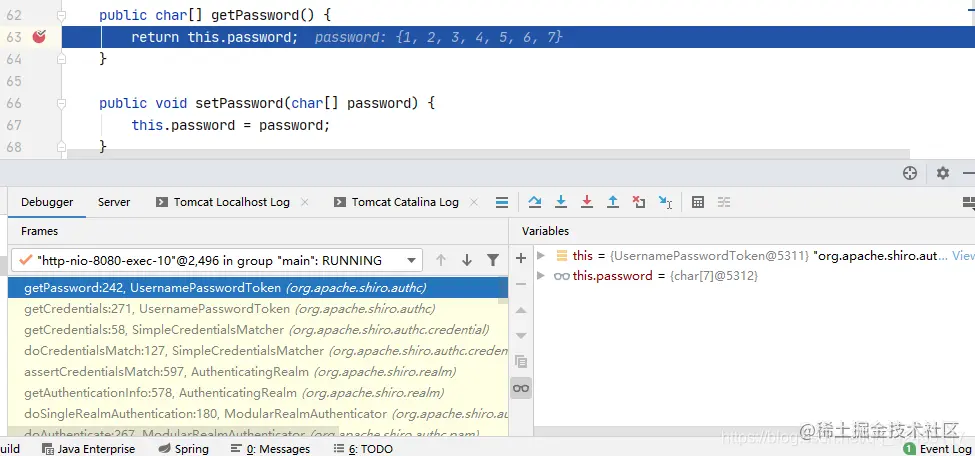Click 'this.password = password;' code line

[231, 125]
